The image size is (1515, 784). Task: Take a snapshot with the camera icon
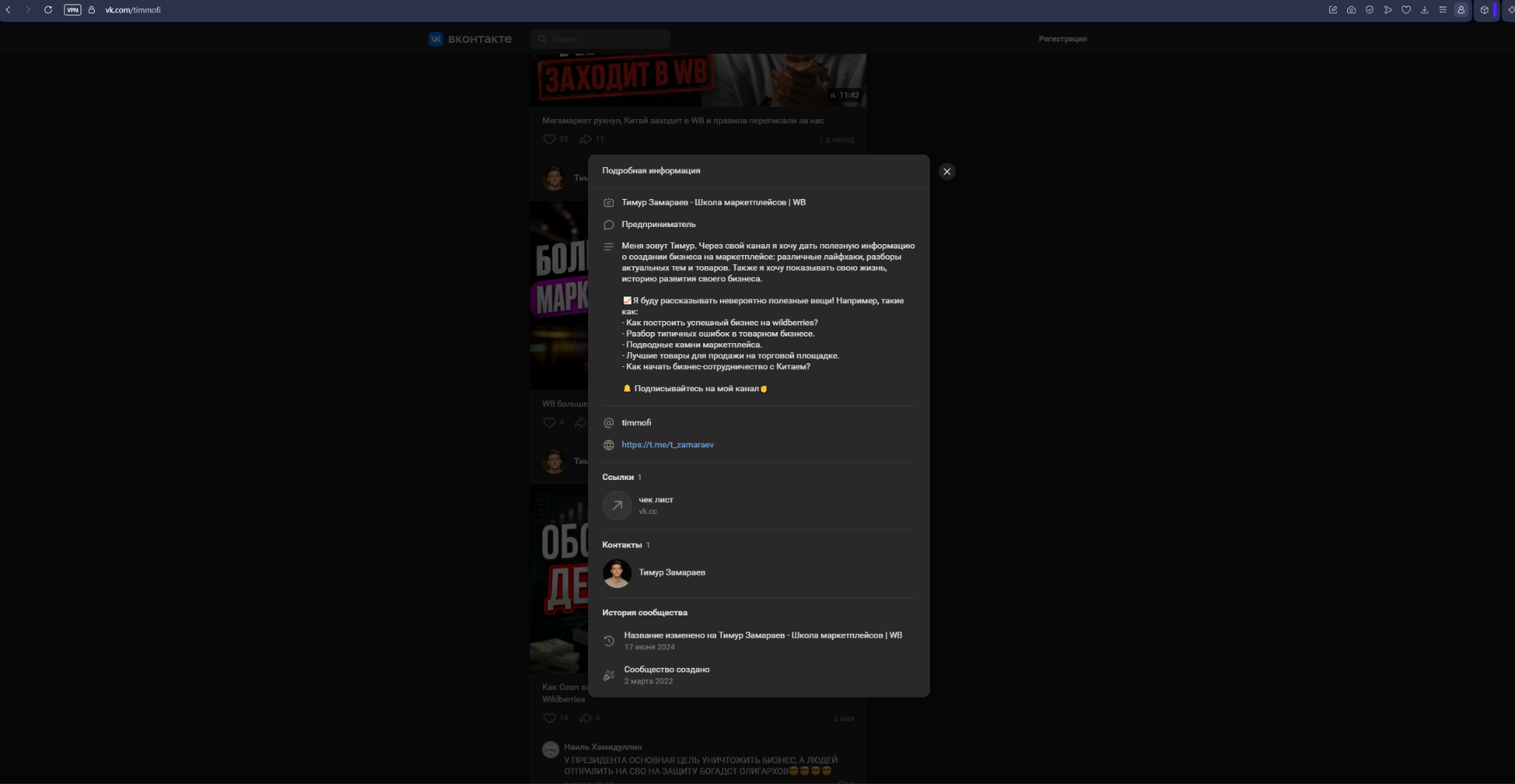pyautogui.click(x=1352, y=10)
